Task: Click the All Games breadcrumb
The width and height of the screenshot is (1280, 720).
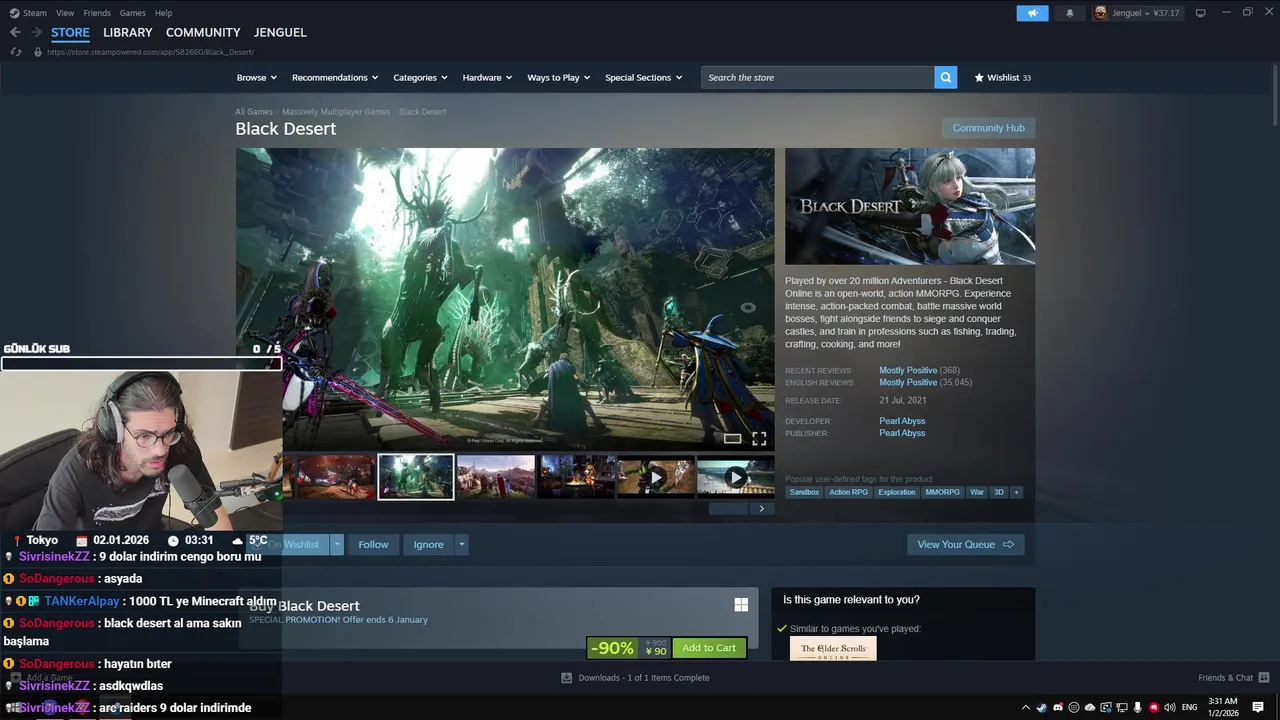Action: (254, 112)
